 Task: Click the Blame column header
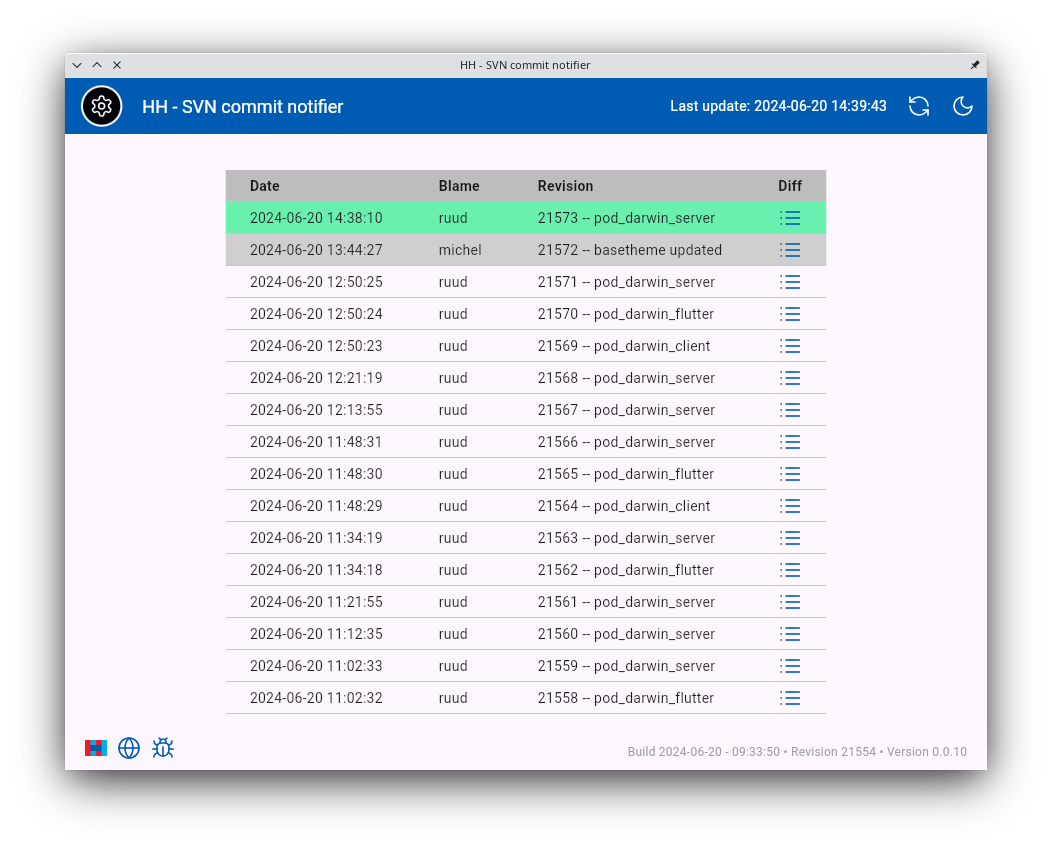[x=459, y=186]
